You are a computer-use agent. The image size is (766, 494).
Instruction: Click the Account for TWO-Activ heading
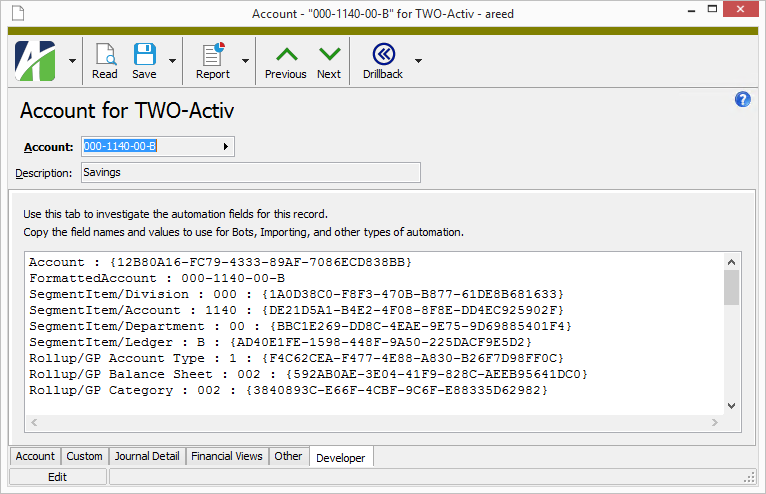[x=127, y=110]
